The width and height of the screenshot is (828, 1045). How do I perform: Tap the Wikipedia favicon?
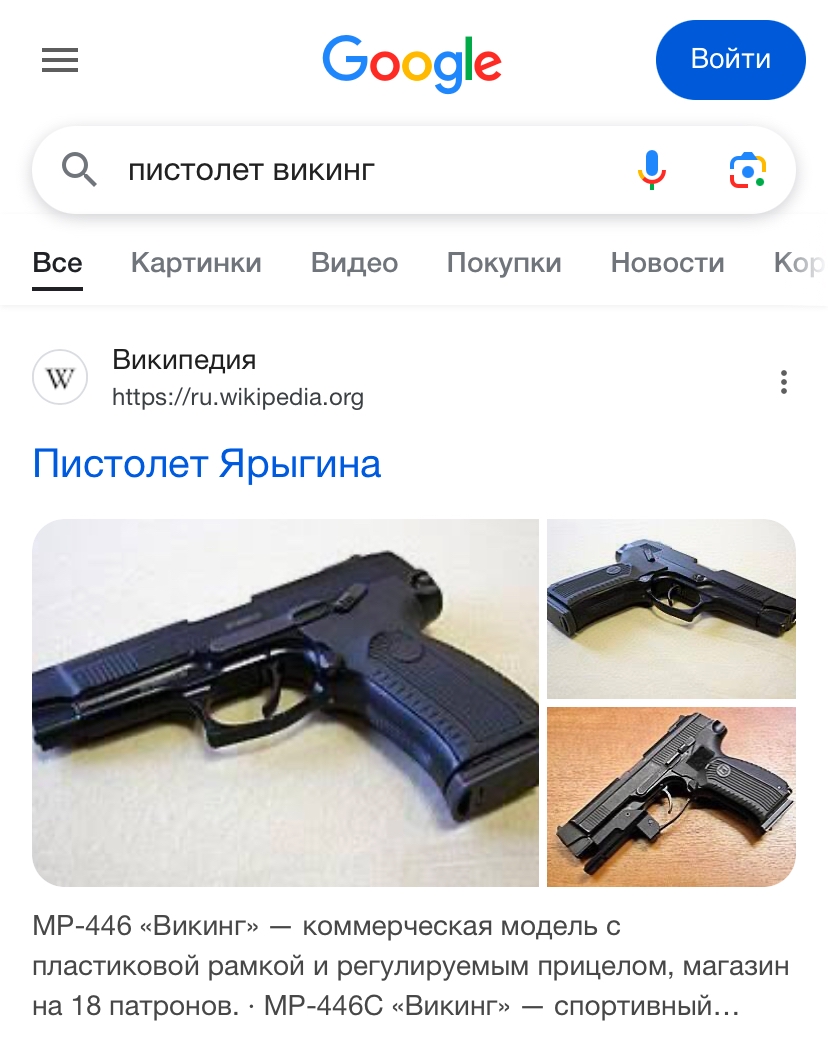(60, 378)
